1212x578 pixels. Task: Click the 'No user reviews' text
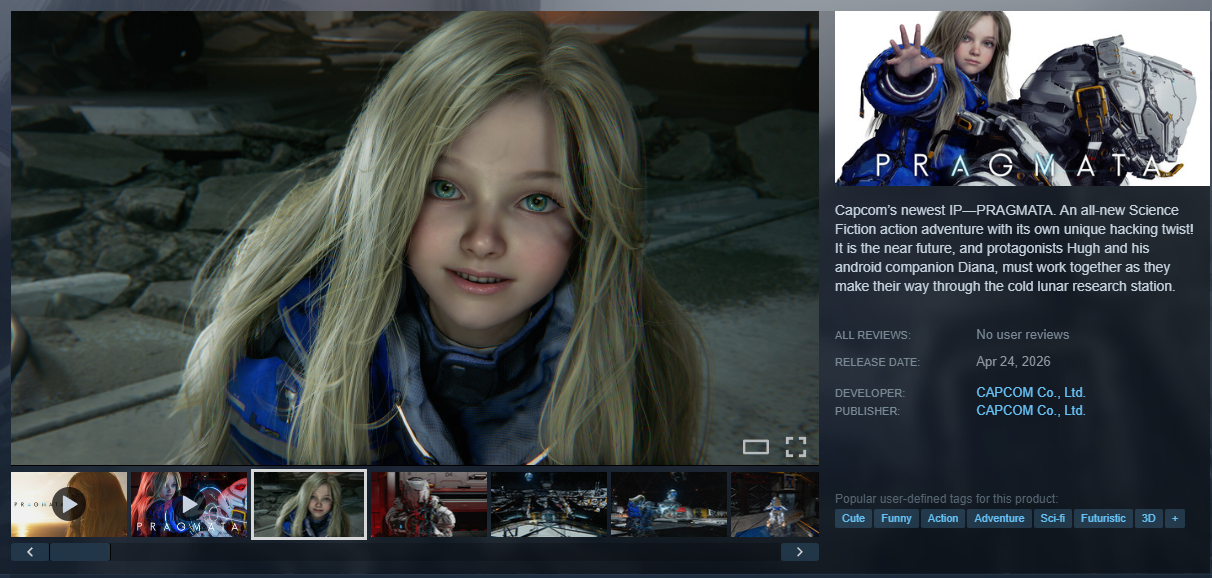tap(1023, 335)
